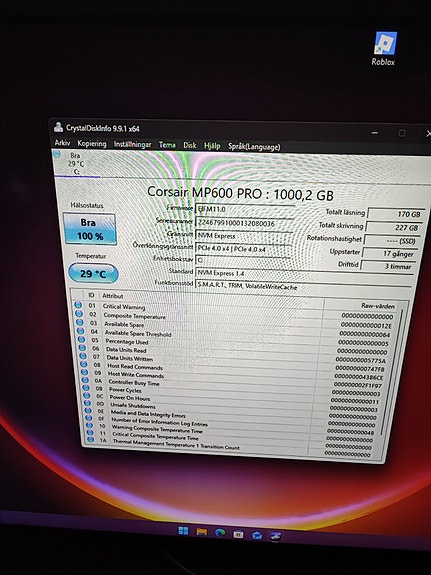Click the blue status orb for Critical Warning

78,305
